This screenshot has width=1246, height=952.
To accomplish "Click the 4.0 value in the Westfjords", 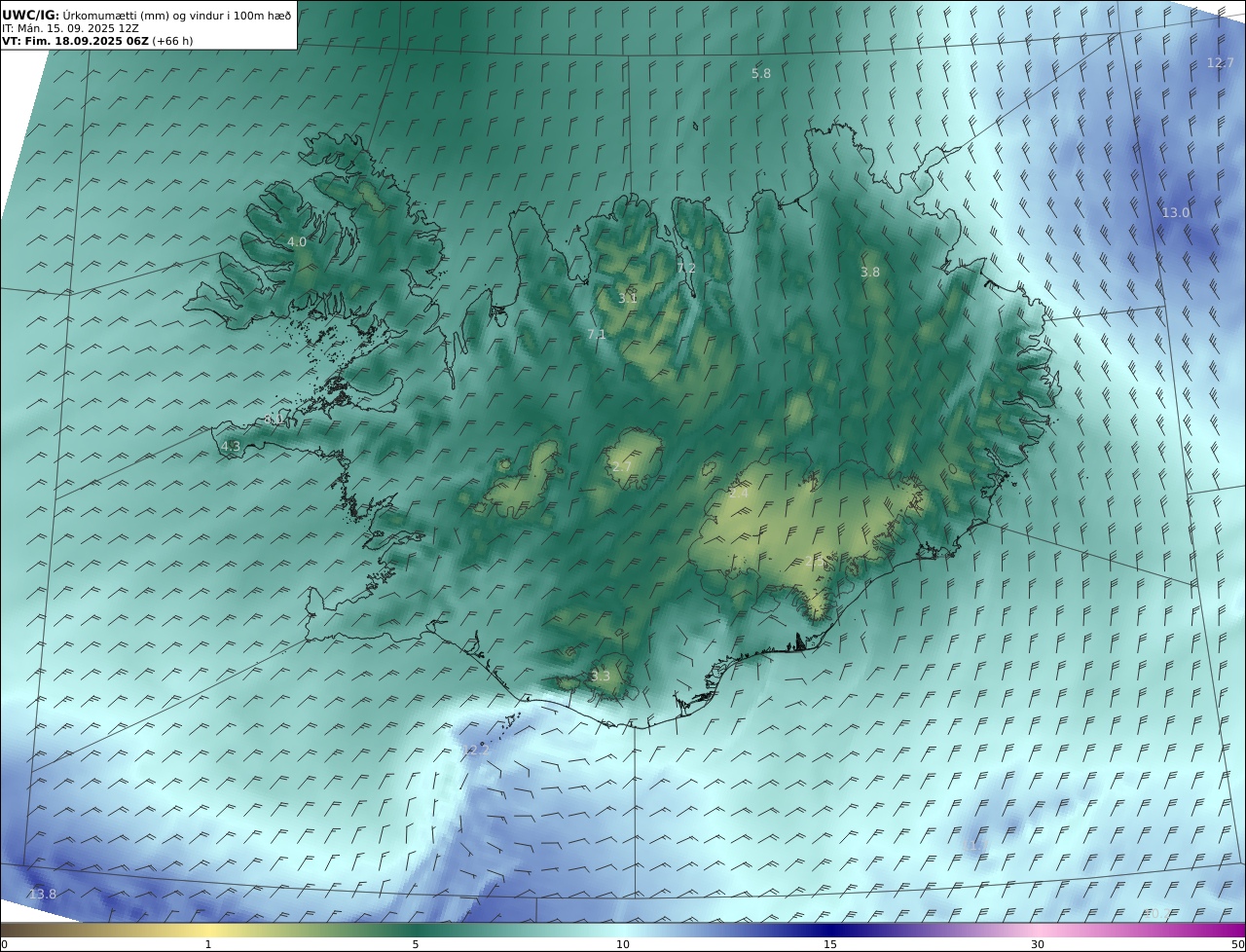I will click(297, 242).
